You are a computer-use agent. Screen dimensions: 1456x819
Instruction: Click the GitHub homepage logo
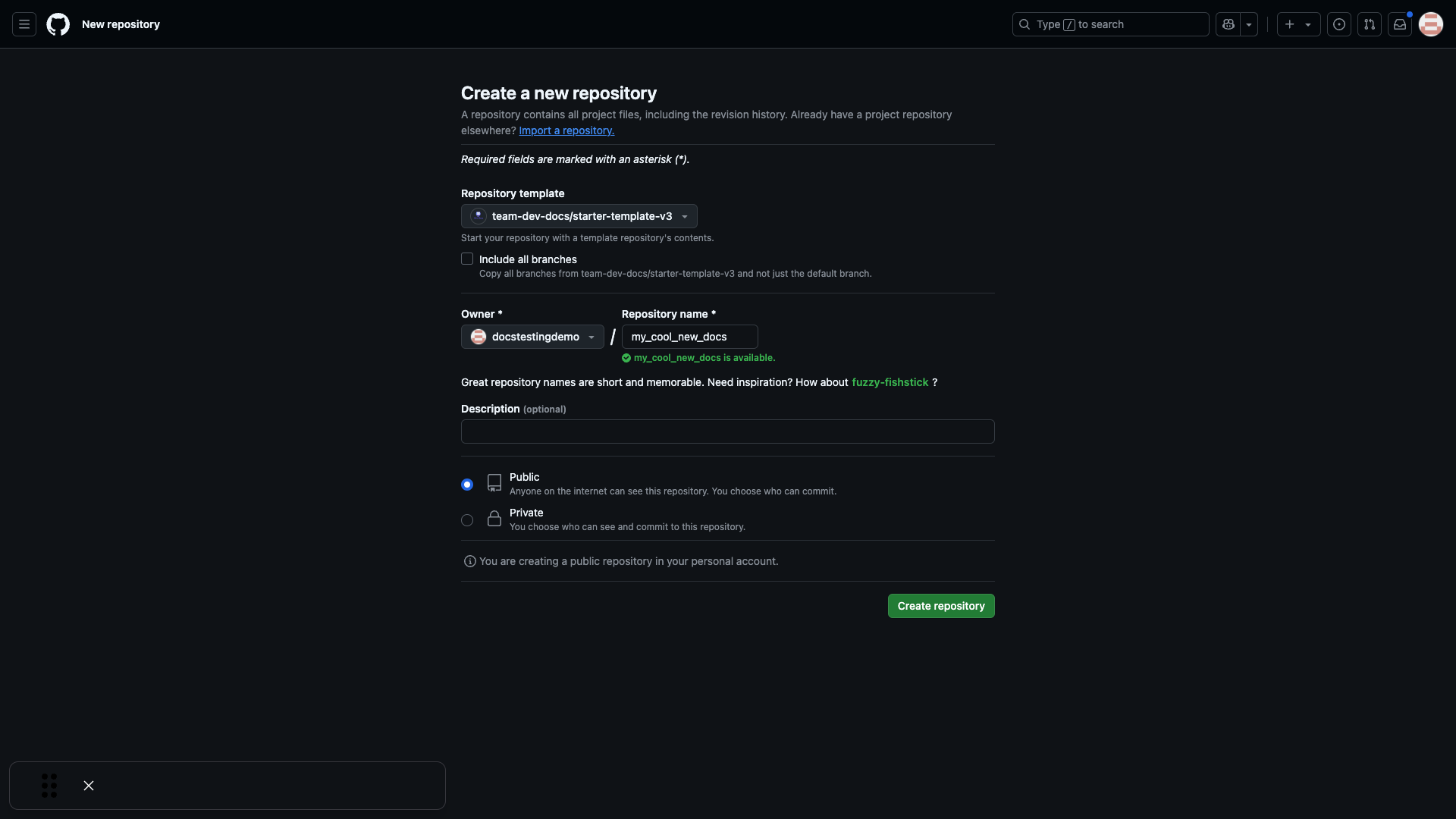[58, 24]
